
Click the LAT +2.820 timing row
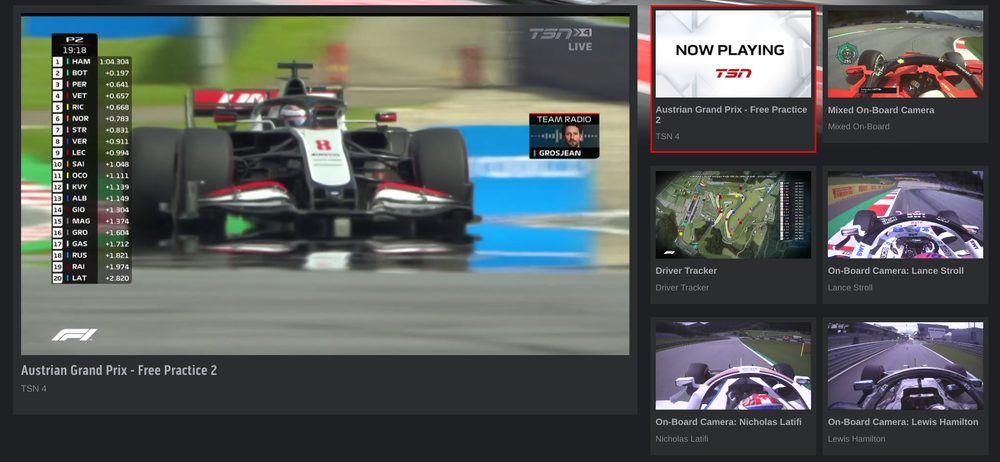click(x=91, y=278)
